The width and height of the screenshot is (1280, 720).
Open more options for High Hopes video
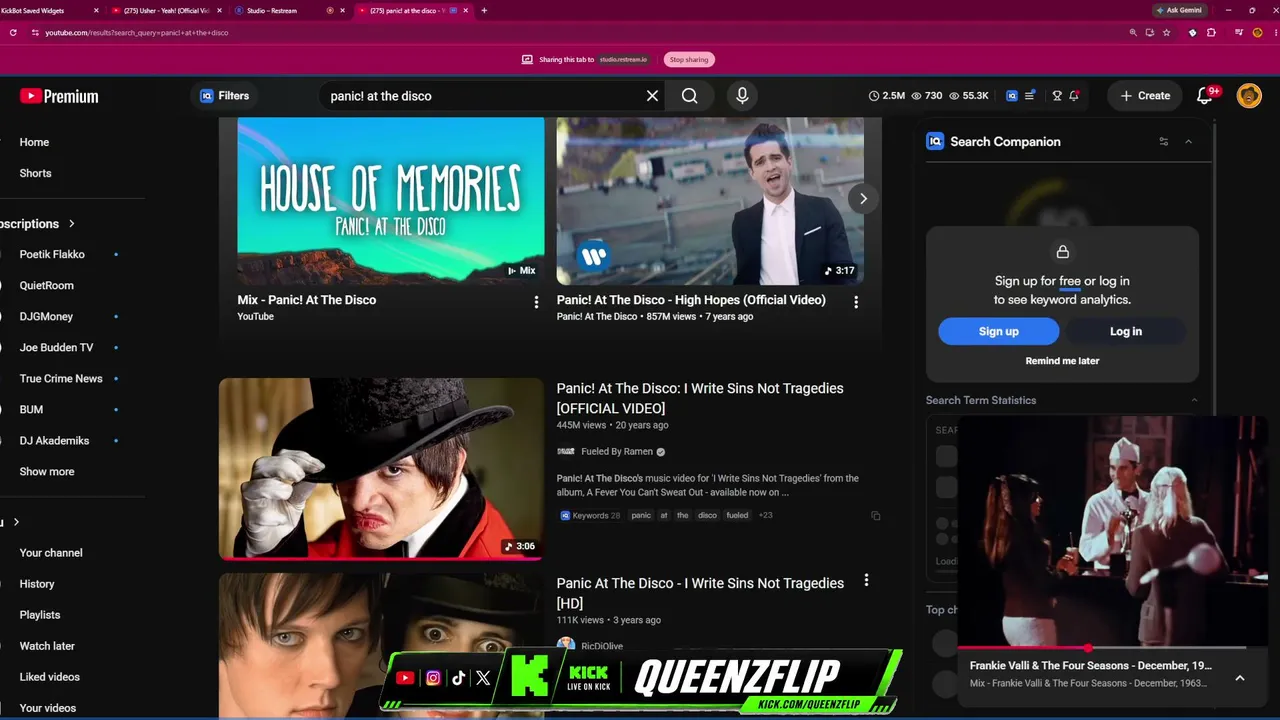click(x=856, y=302)
